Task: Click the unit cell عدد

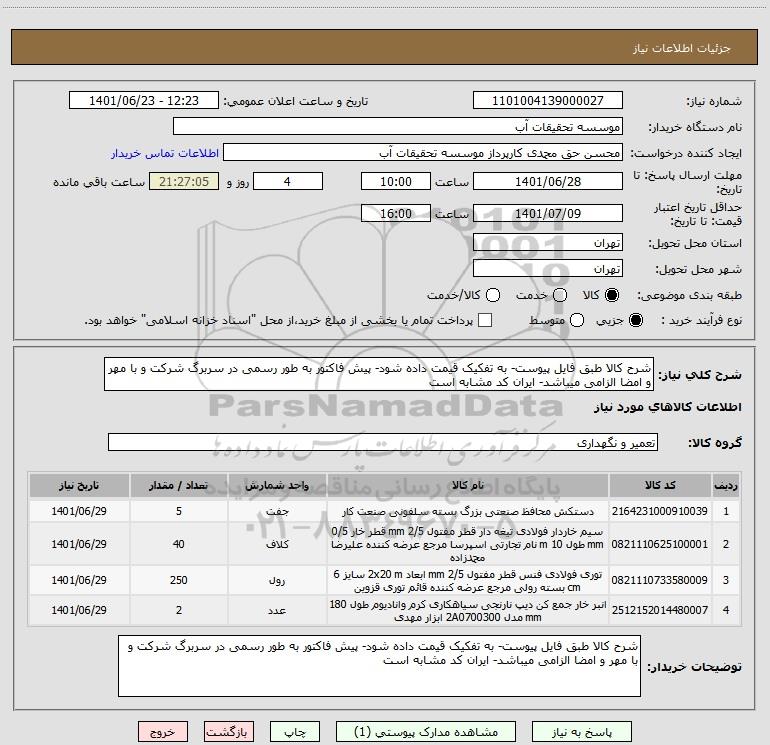Action: (x=277, y=610)
